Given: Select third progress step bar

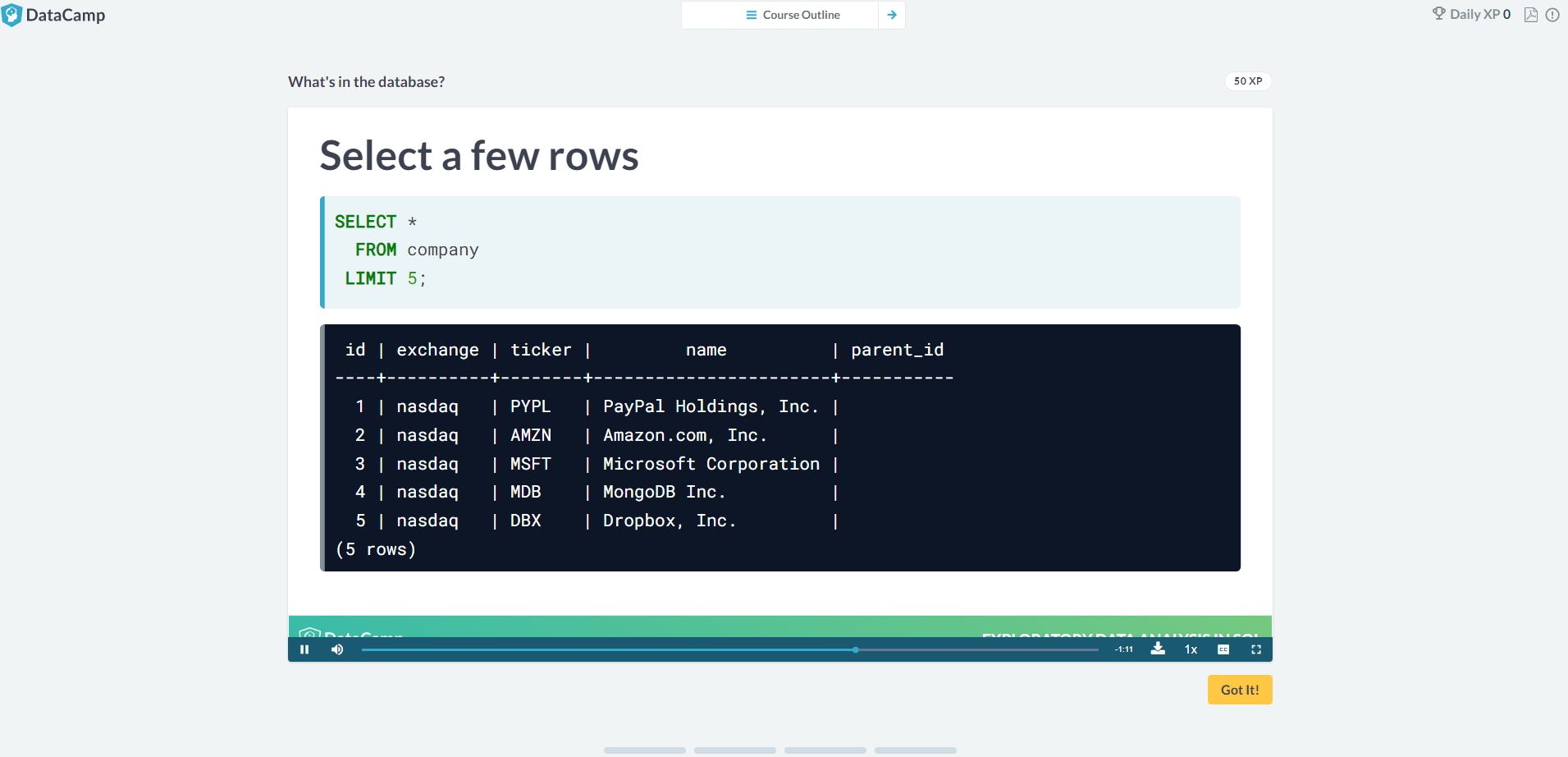Looking at the screenshot, I should (x=825, y=750).
